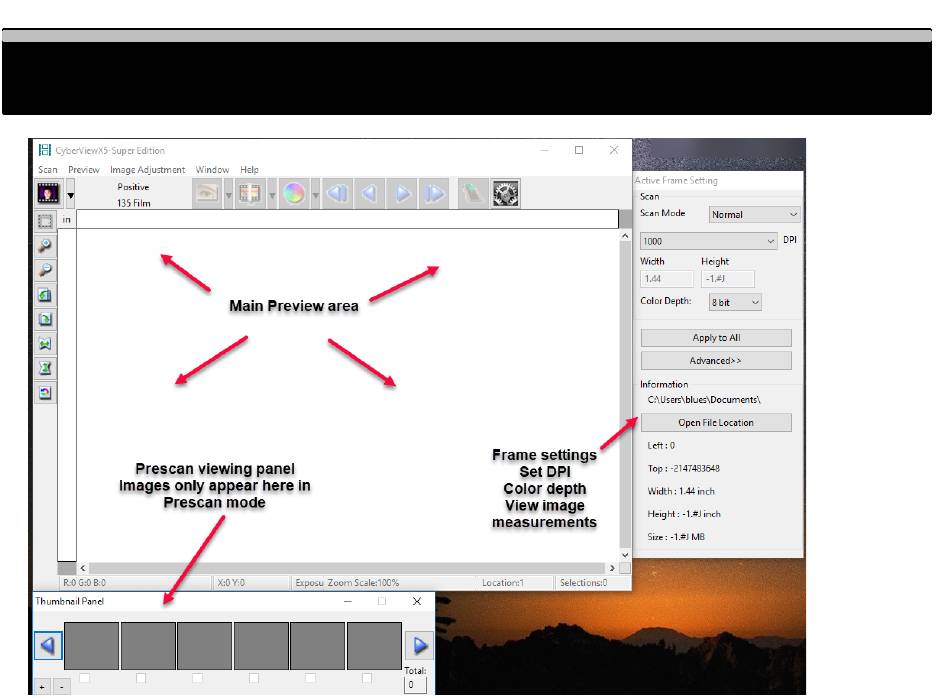Check the checkbox under the third thumbnail
This screenshot has width=950, height=698.
pyautogui.click(x=197, y=678)
